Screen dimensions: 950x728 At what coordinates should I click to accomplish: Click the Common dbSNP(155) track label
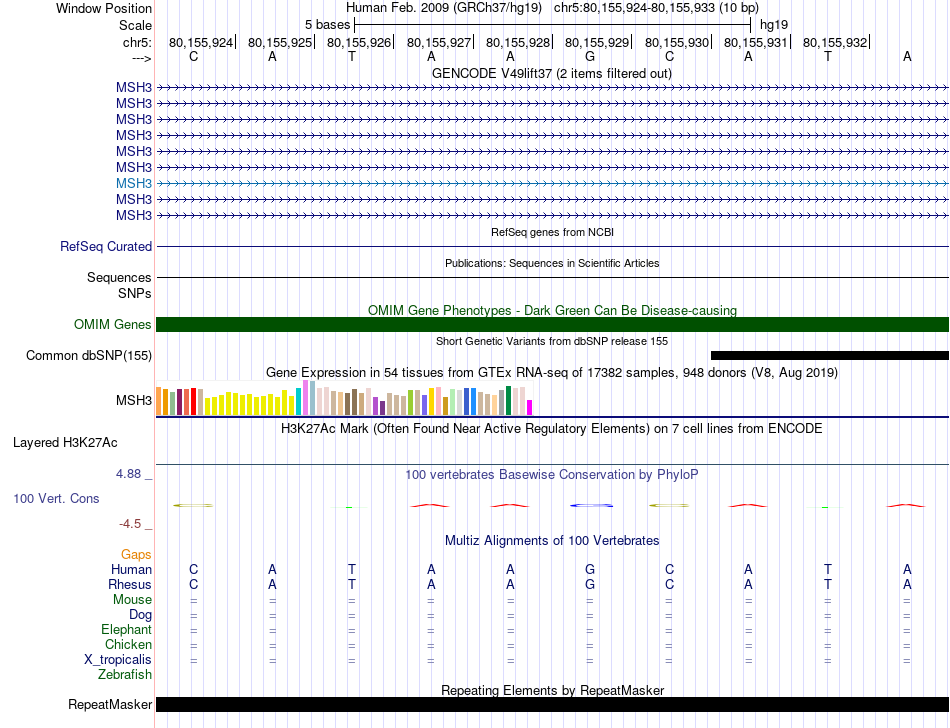[x=89, y=355]
